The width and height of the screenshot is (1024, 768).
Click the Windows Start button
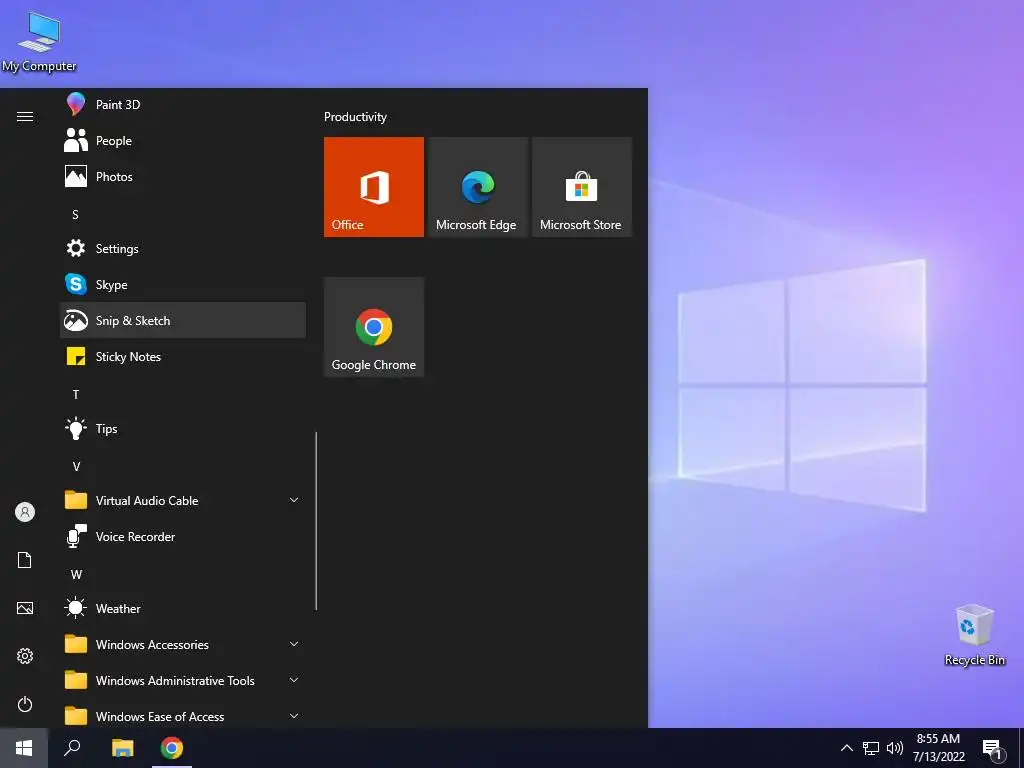point(24,748)
